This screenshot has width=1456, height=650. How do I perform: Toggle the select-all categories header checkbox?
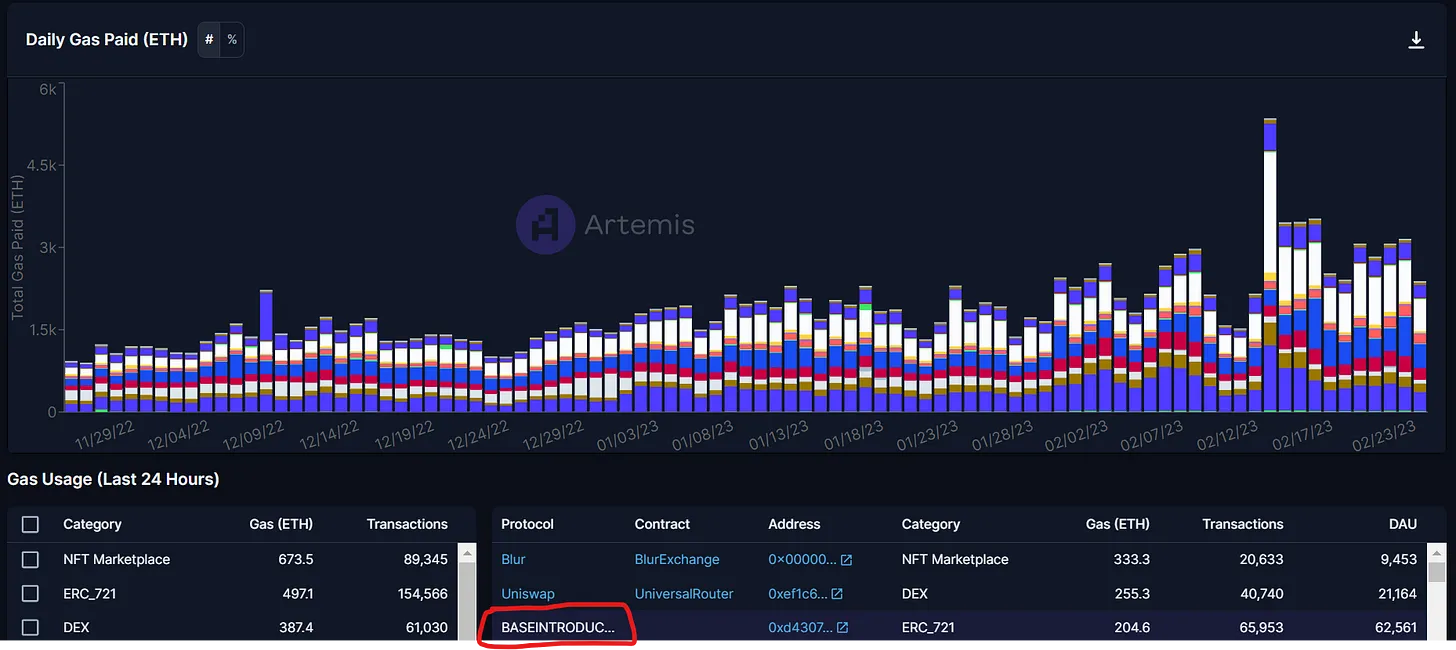click(x=31, y=524)
